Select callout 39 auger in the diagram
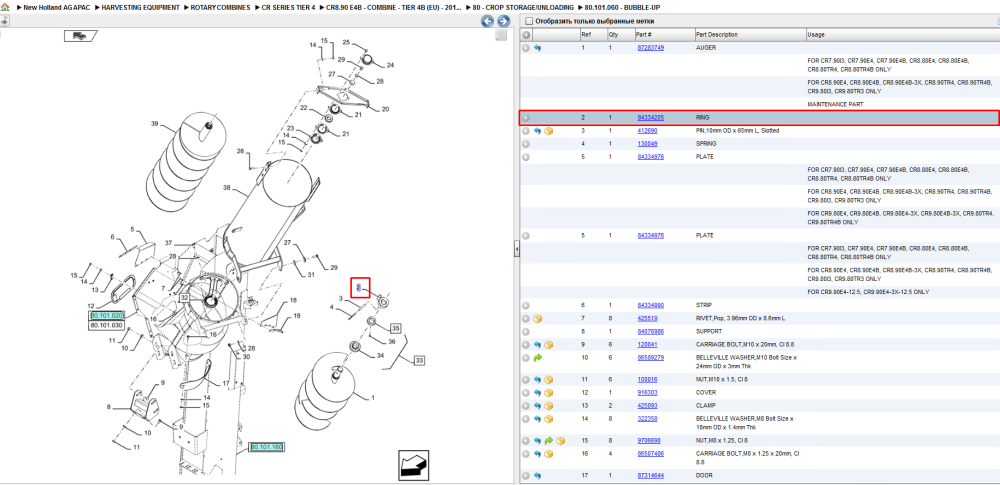 (x=154, y=124)
